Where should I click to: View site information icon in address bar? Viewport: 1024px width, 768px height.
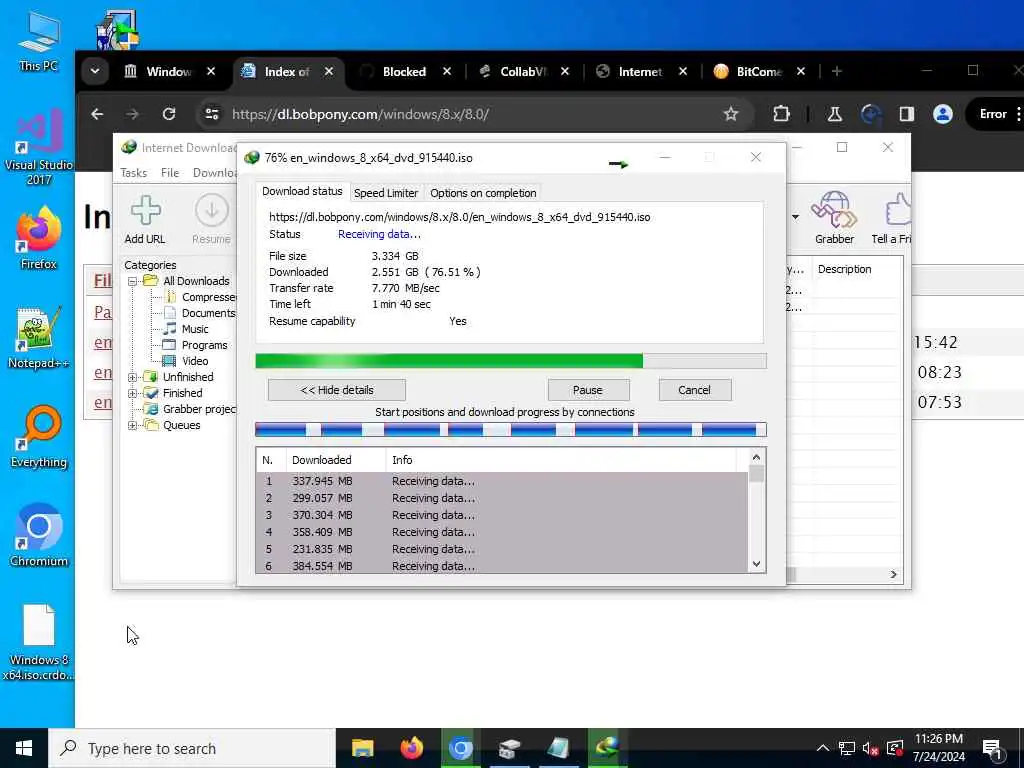[x=212, y=114]
